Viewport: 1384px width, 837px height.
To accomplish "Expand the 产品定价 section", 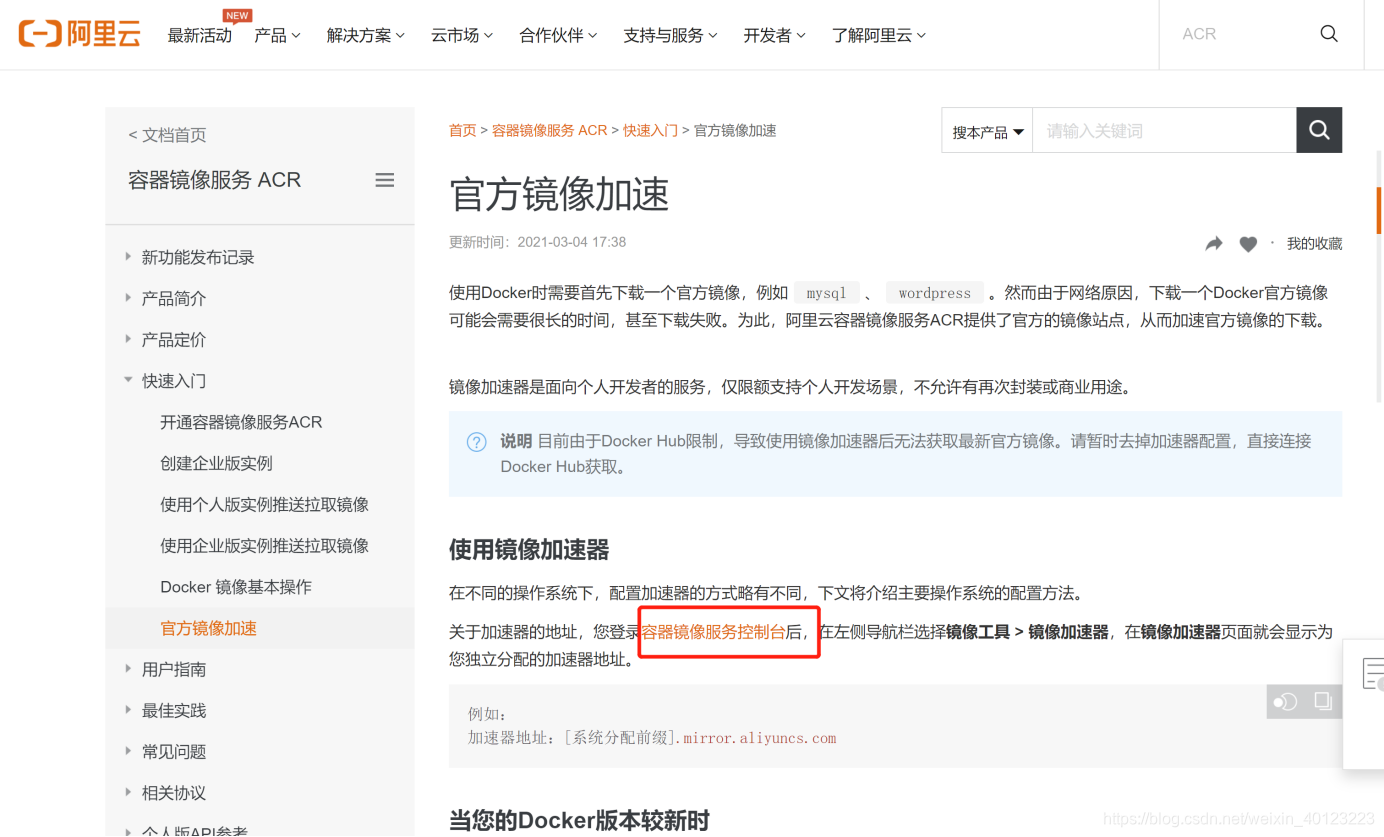I will [x=174, y=339].
